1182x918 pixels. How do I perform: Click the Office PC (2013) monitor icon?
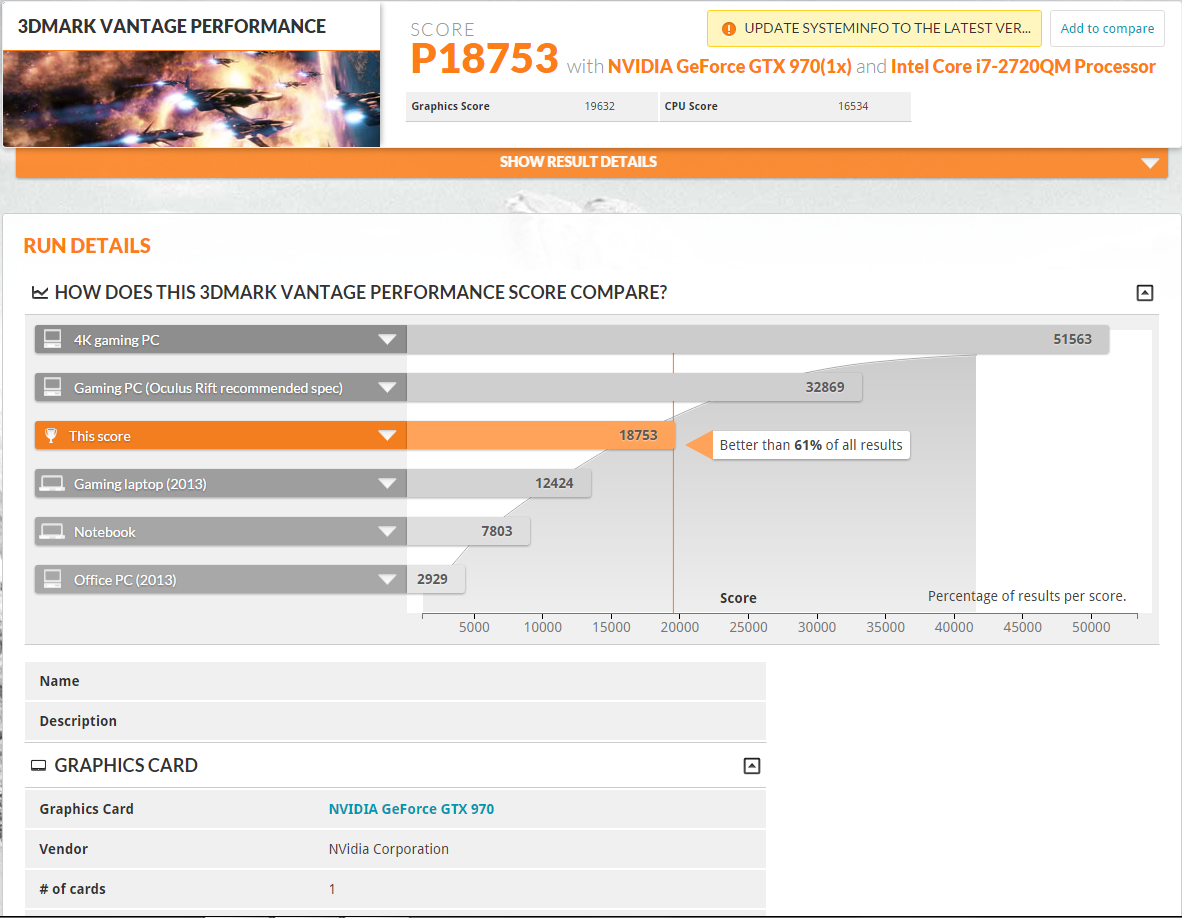click(x=53, y=579)
